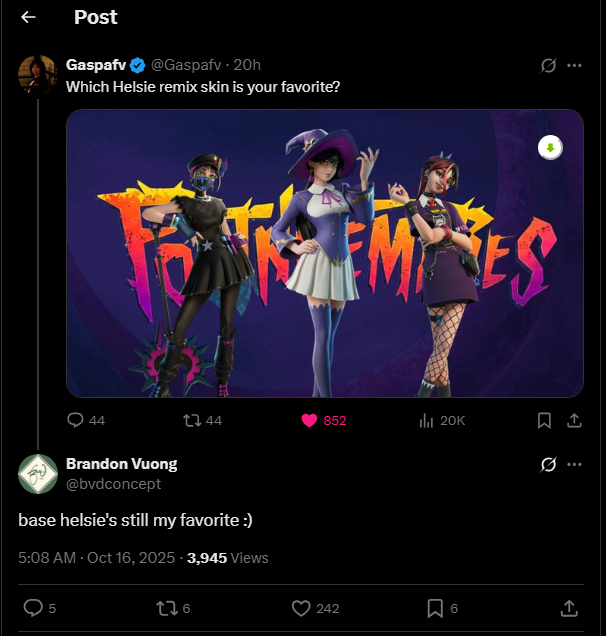606x636 pixels.
Task: Open the Helsie remix skins image
Action: pyautogui.click(x=325, y=254)
